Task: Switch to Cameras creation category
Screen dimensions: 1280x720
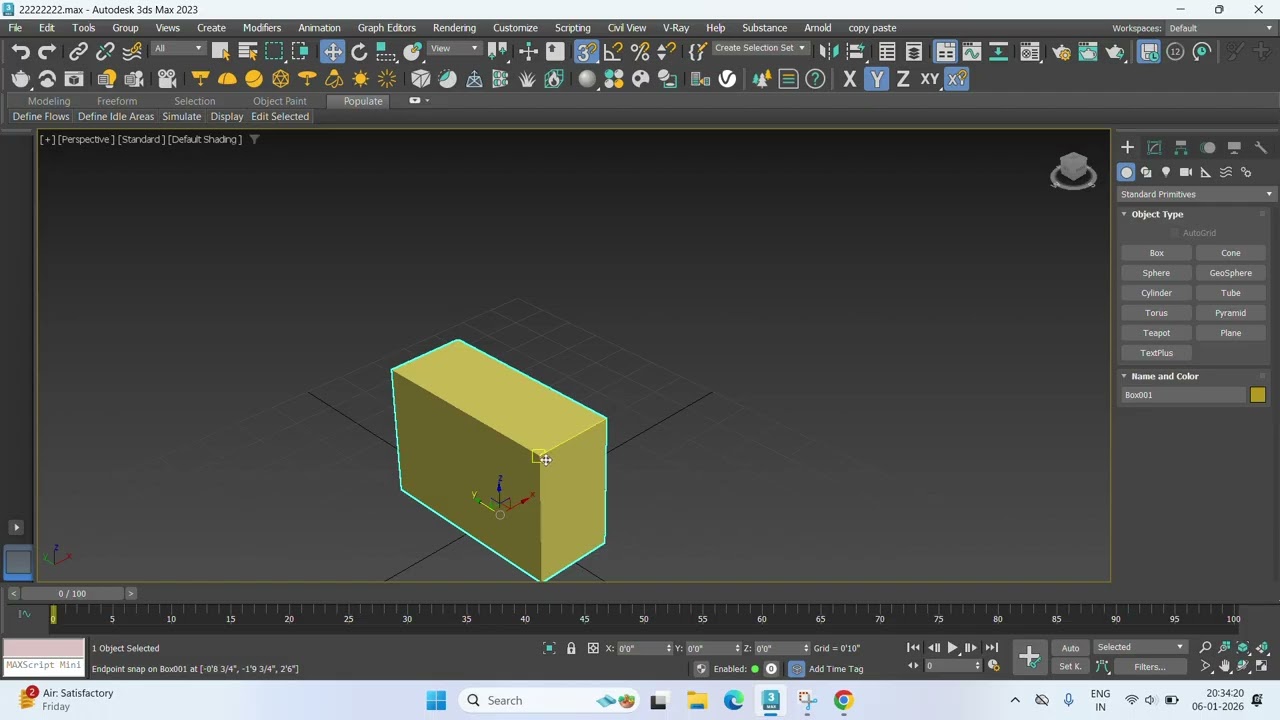Action: point(1186,172)
